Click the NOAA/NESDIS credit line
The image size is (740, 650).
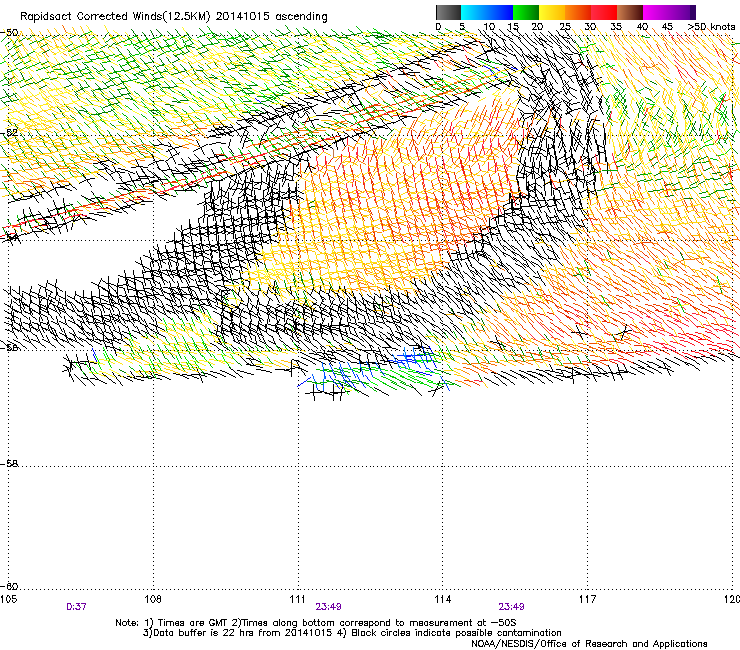[589, 644]
